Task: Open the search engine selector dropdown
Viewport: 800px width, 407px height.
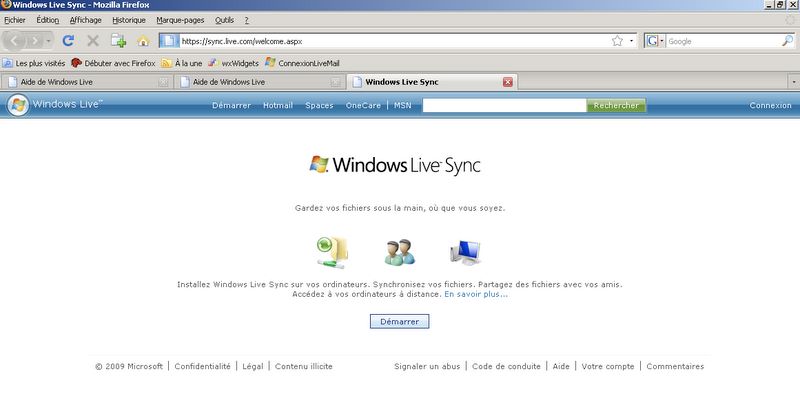Action: [655, 41]
